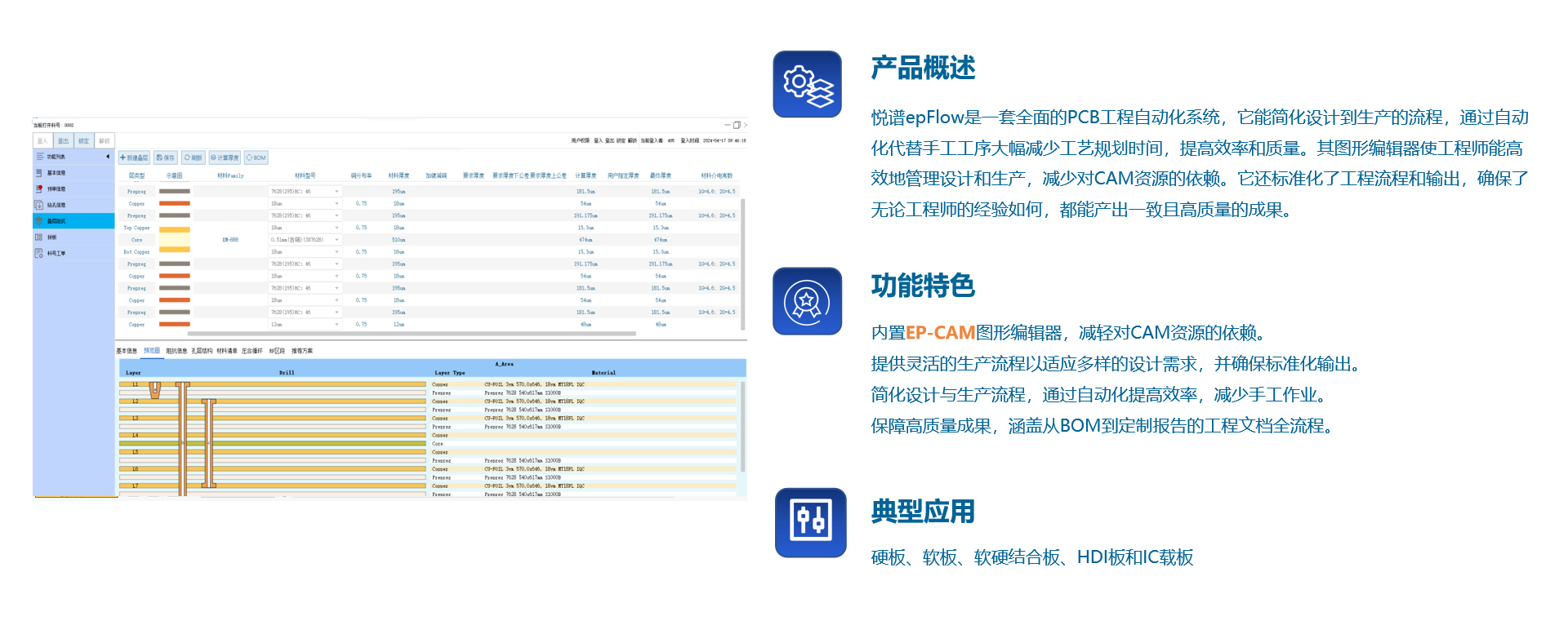Click the 功能列表 list icon
Viewport: 1568px width, 621px height.
(x=39, y=156)
